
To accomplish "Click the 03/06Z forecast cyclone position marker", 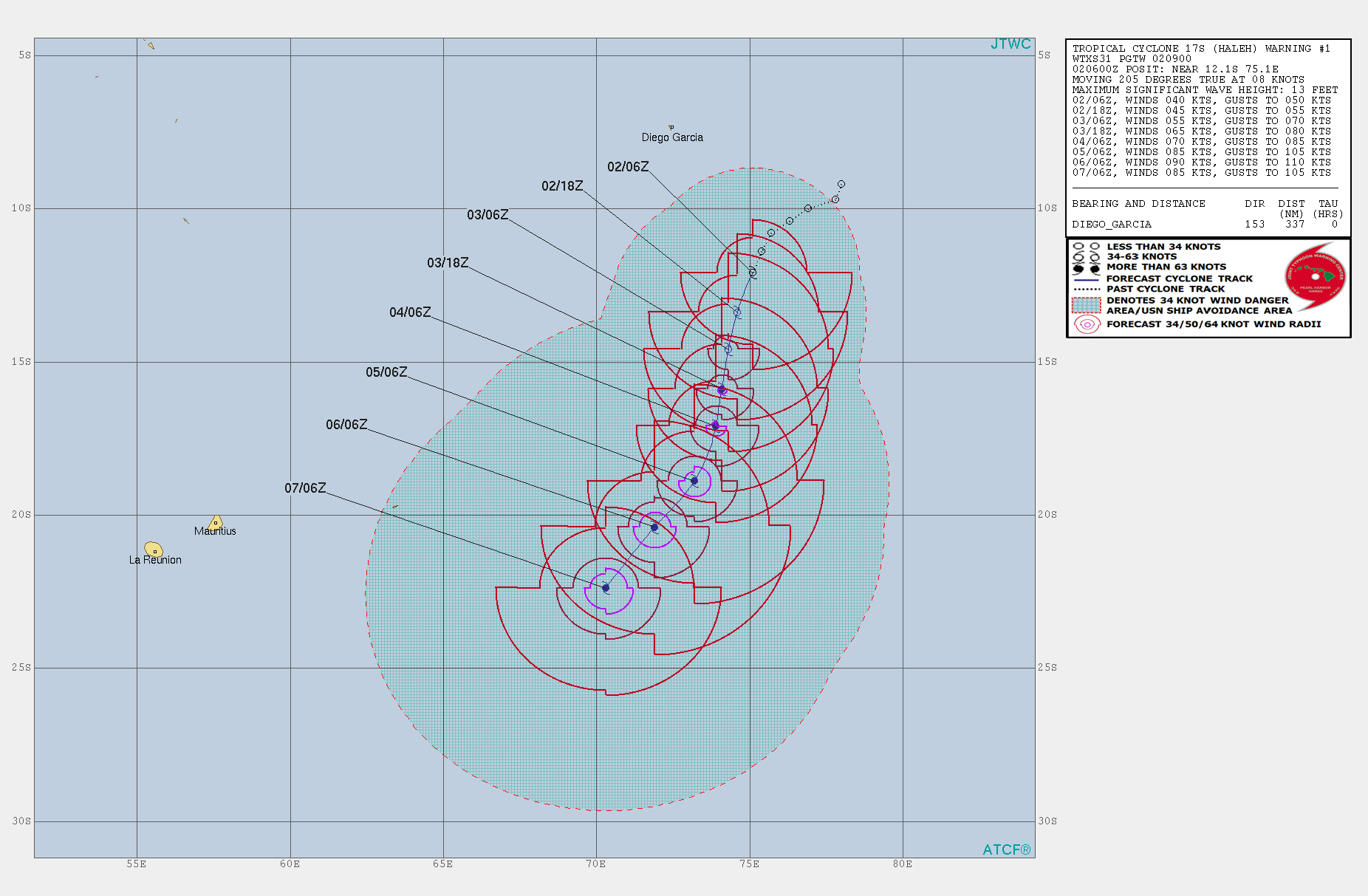I will (x=728, y=349).
